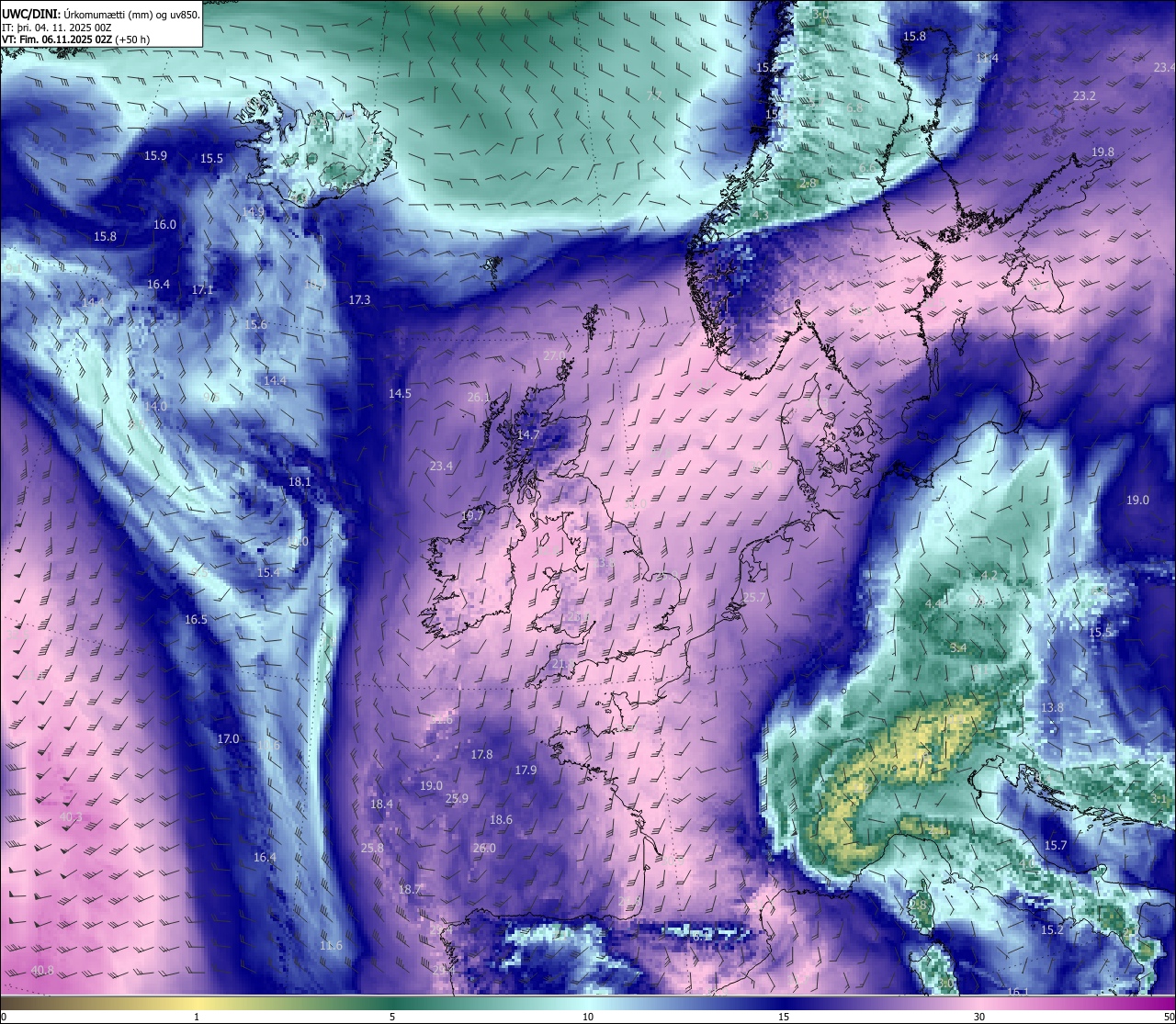The height and width of the screenshot is (1024, 1176).
Task: Click the 5 tick label on the color scale
Action: [x=392, y=1017]
